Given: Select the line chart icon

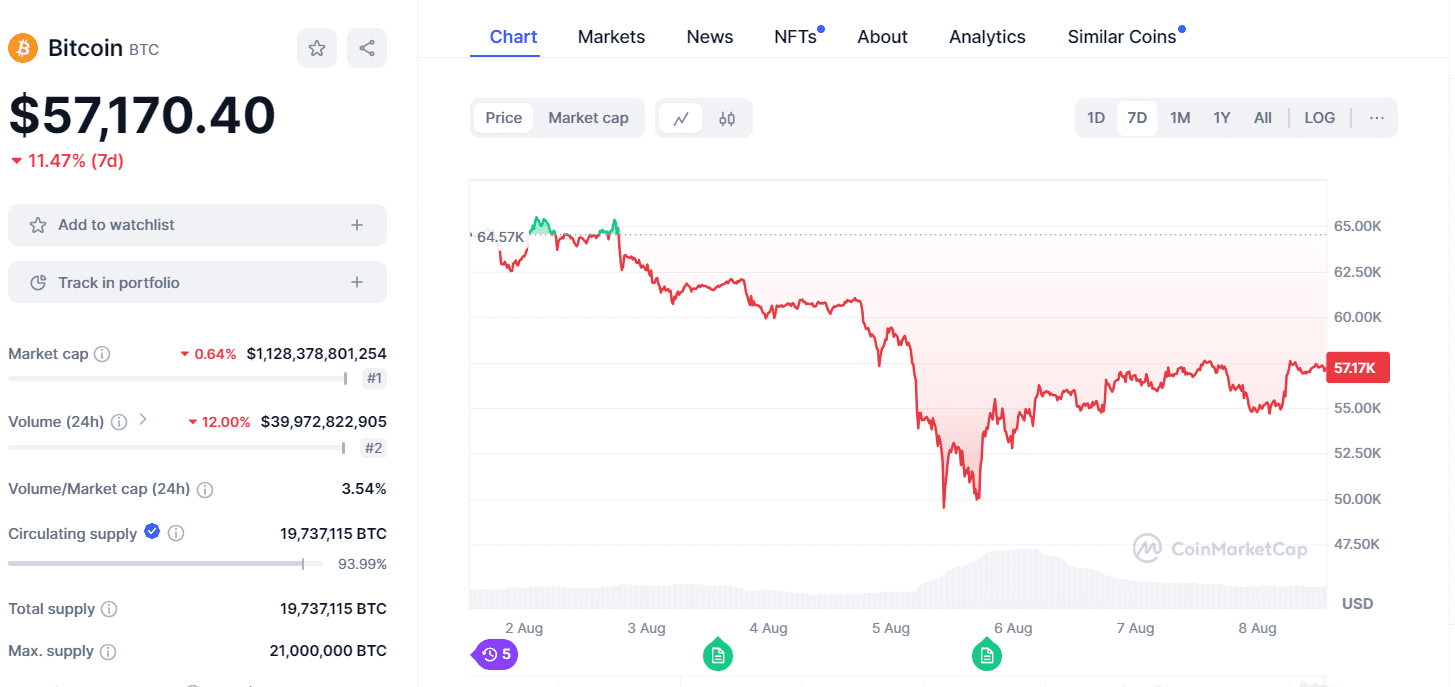Looking at the screenshot, I should coord(681,117).
